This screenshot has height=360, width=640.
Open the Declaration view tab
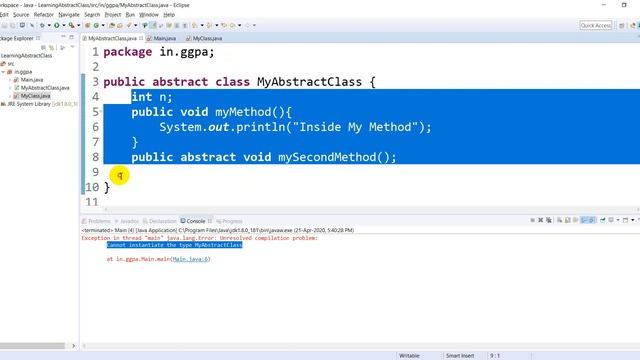160,221
